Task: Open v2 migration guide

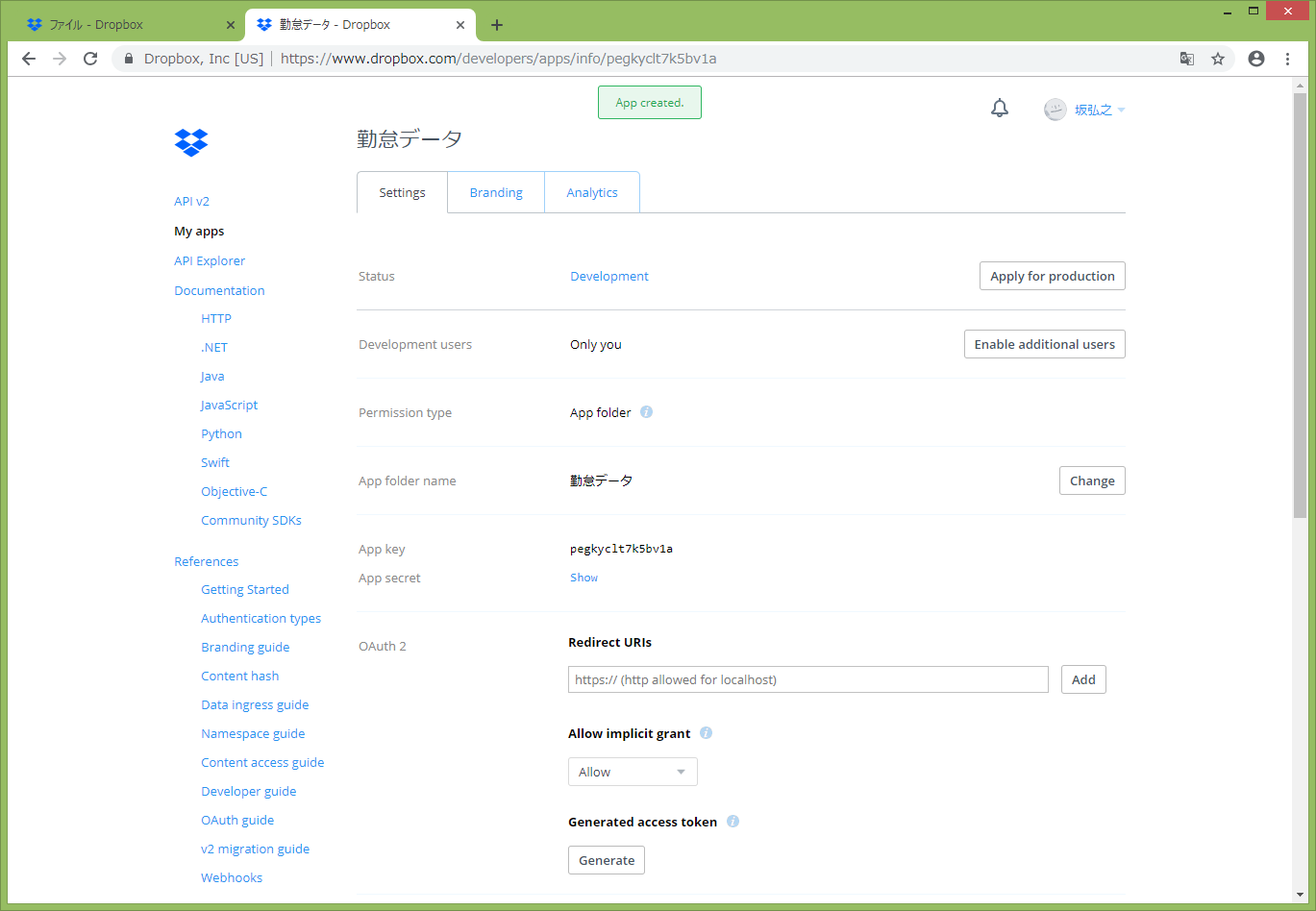Action: pos(255,849)
